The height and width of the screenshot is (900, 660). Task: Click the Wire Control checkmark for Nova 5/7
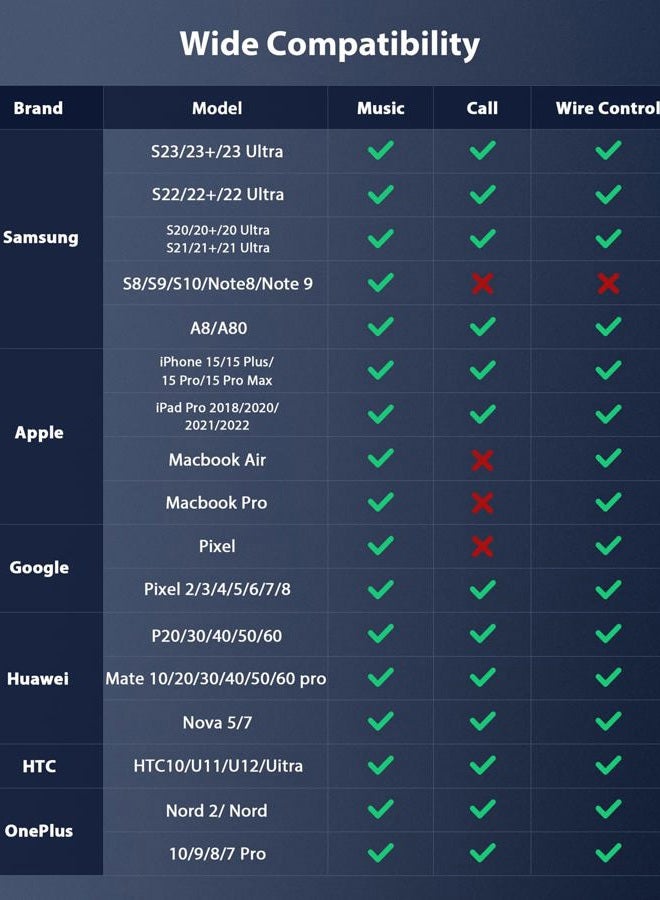608,721
